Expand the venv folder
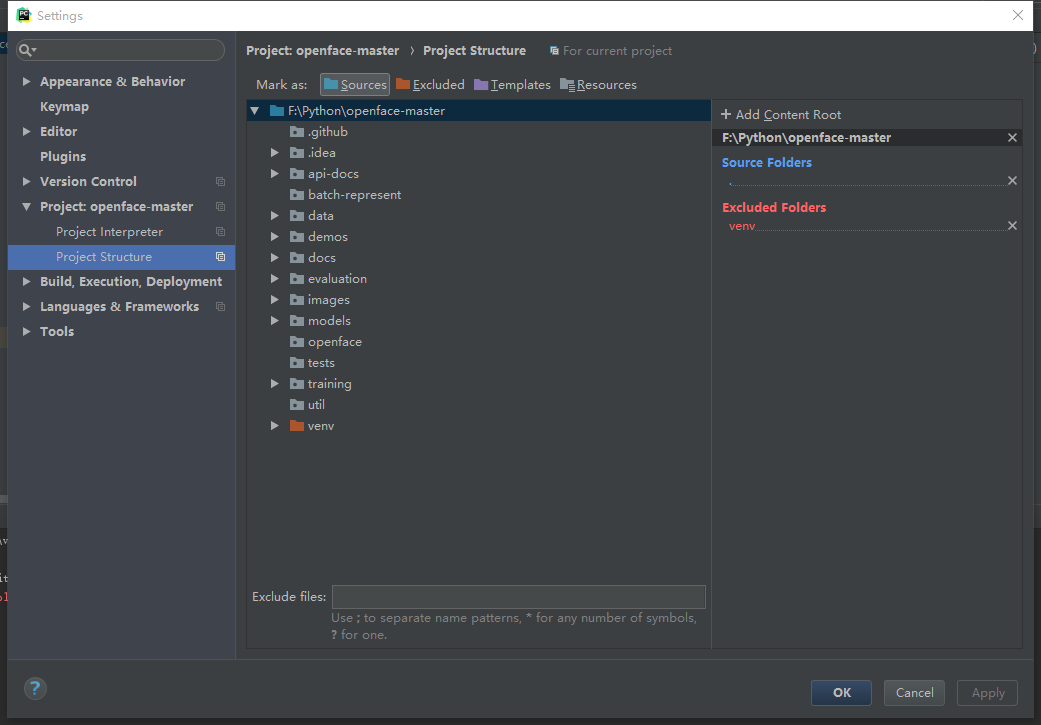Image resolution: width=1041 pixels, height=725 pixels. point(274,425)
